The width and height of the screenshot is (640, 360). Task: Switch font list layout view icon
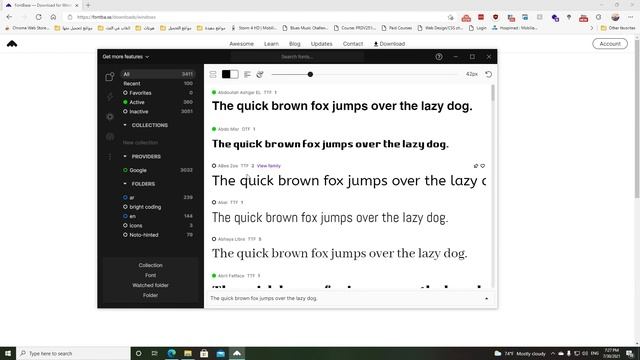(213, 74)
